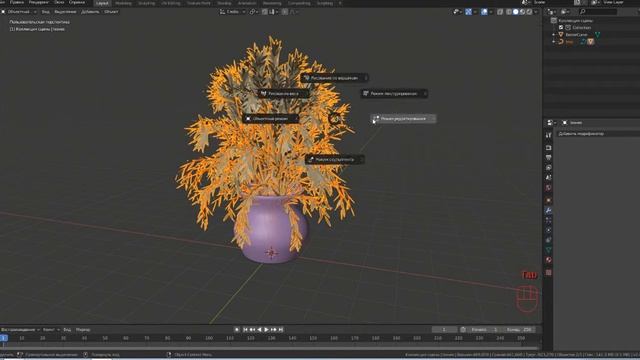Open the Particles properties tab

[549, 220]
